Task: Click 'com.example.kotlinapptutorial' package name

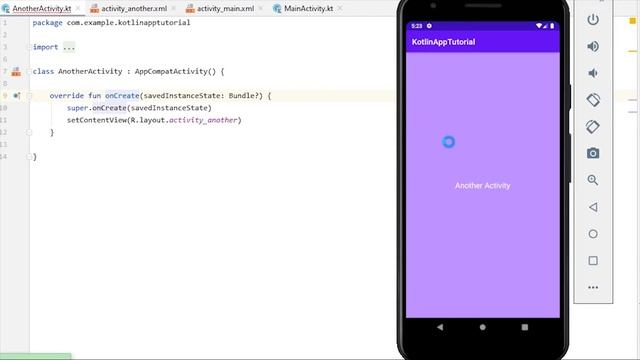Action: 129,23
